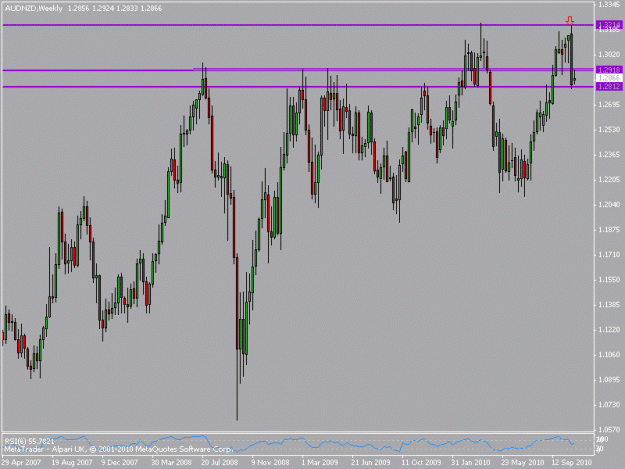Image resolution: width=625 pixels, height=469 pixels.
Task: Click the 1.0570 value on price axis
Action: click(609, 430)
